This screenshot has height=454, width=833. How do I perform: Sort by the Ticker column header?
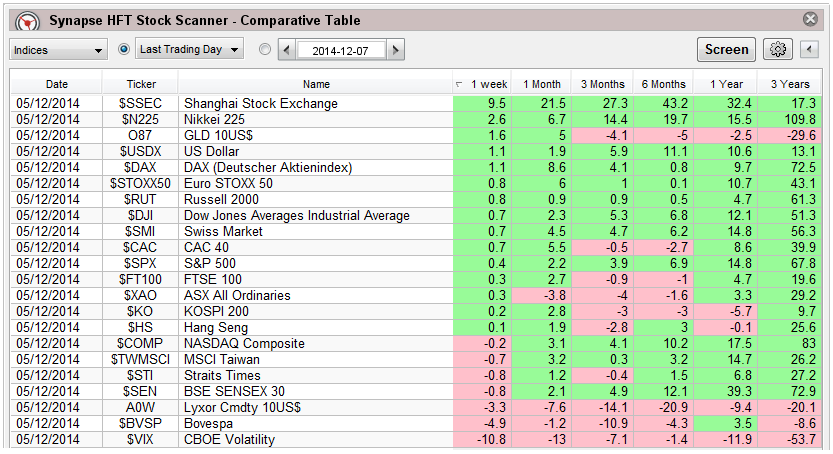coord(142,84)
